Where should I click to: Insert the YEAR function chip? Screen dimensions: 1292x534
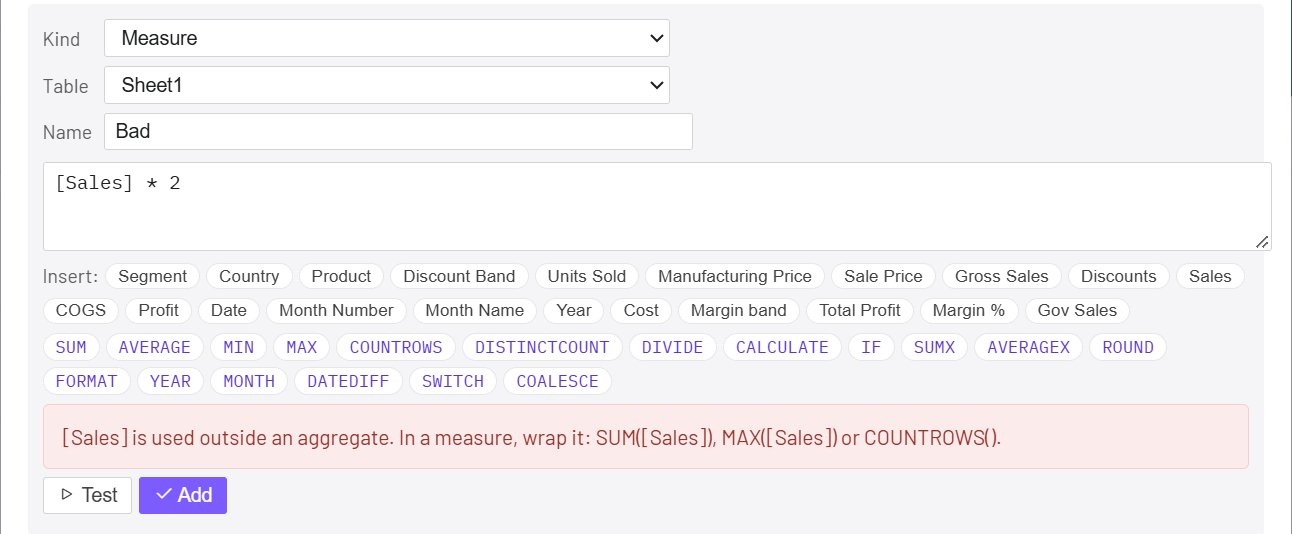coord(170,381)
